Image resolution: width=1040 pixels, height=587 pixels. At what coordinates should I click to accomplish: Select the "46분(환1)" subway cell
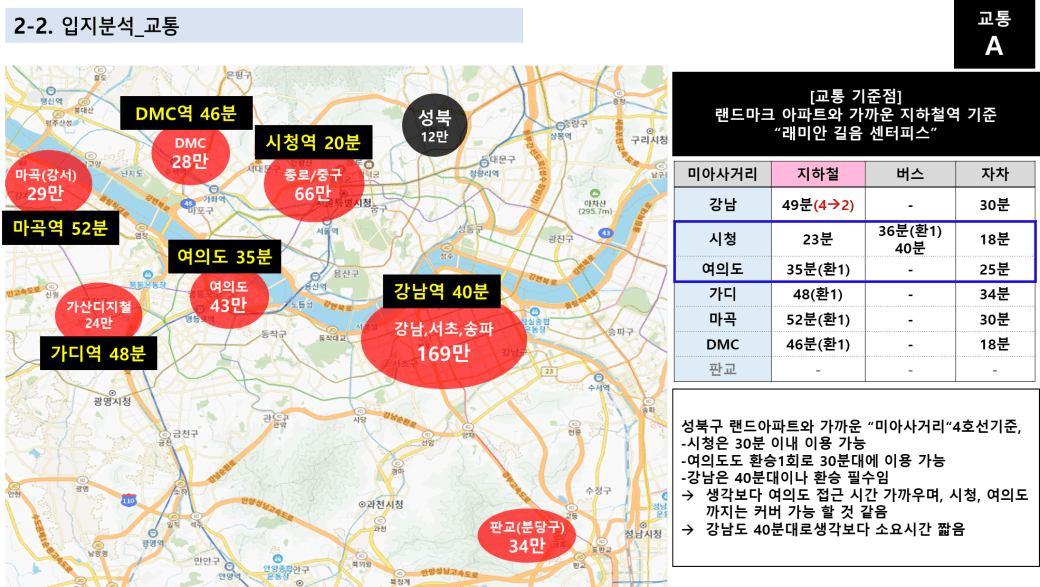[x=818, y=344]
